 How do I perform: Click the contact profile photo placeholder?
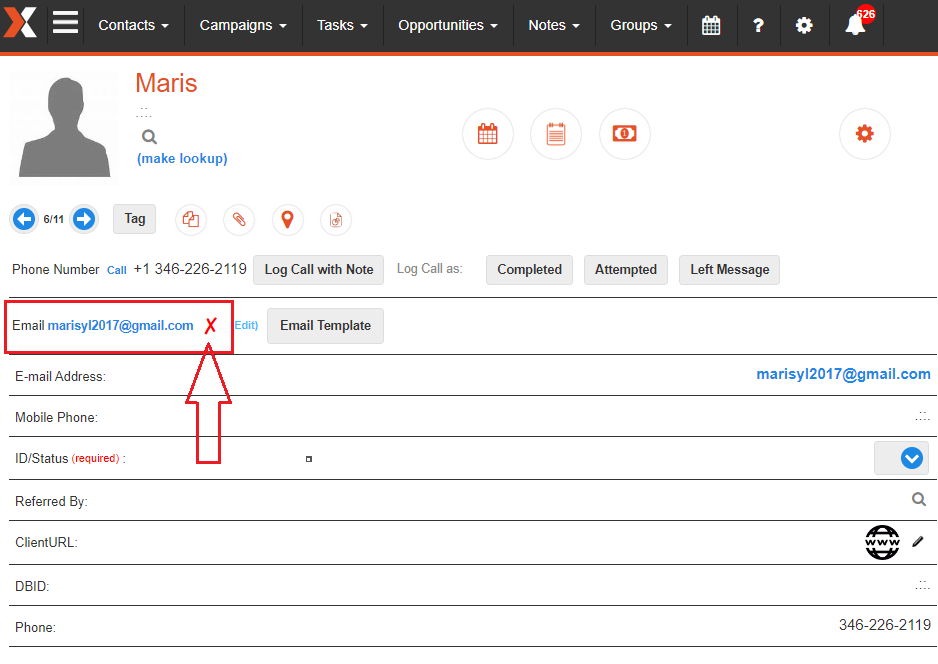click(x=64, y=125)
